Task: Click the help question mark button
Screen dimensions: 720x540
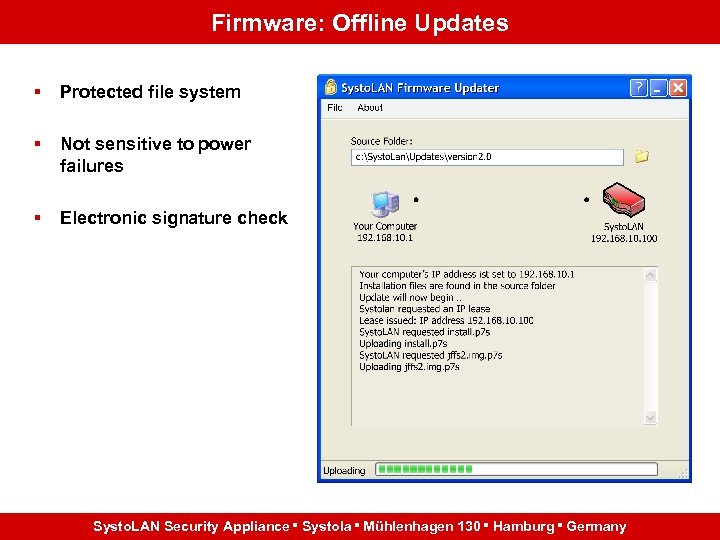Action: [639, 87]
